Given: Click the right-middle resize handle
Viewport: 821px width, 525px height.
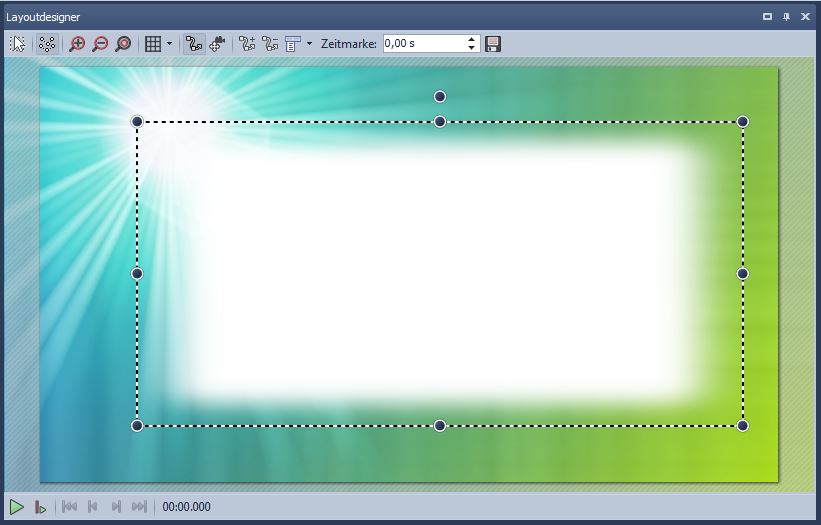Looking at the screenshot, I should [x=742, y=274].
